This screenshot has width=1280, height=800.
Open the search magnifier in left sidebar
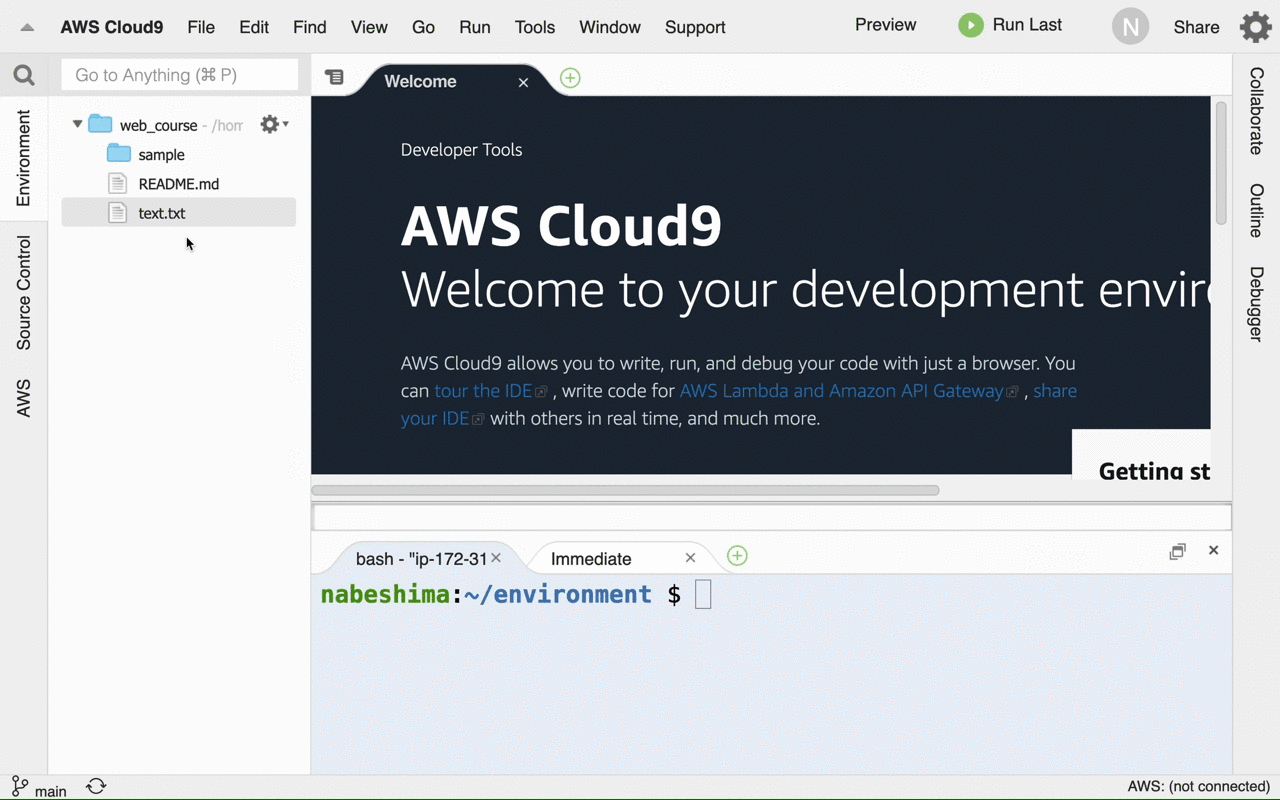(x=24, y=75)
